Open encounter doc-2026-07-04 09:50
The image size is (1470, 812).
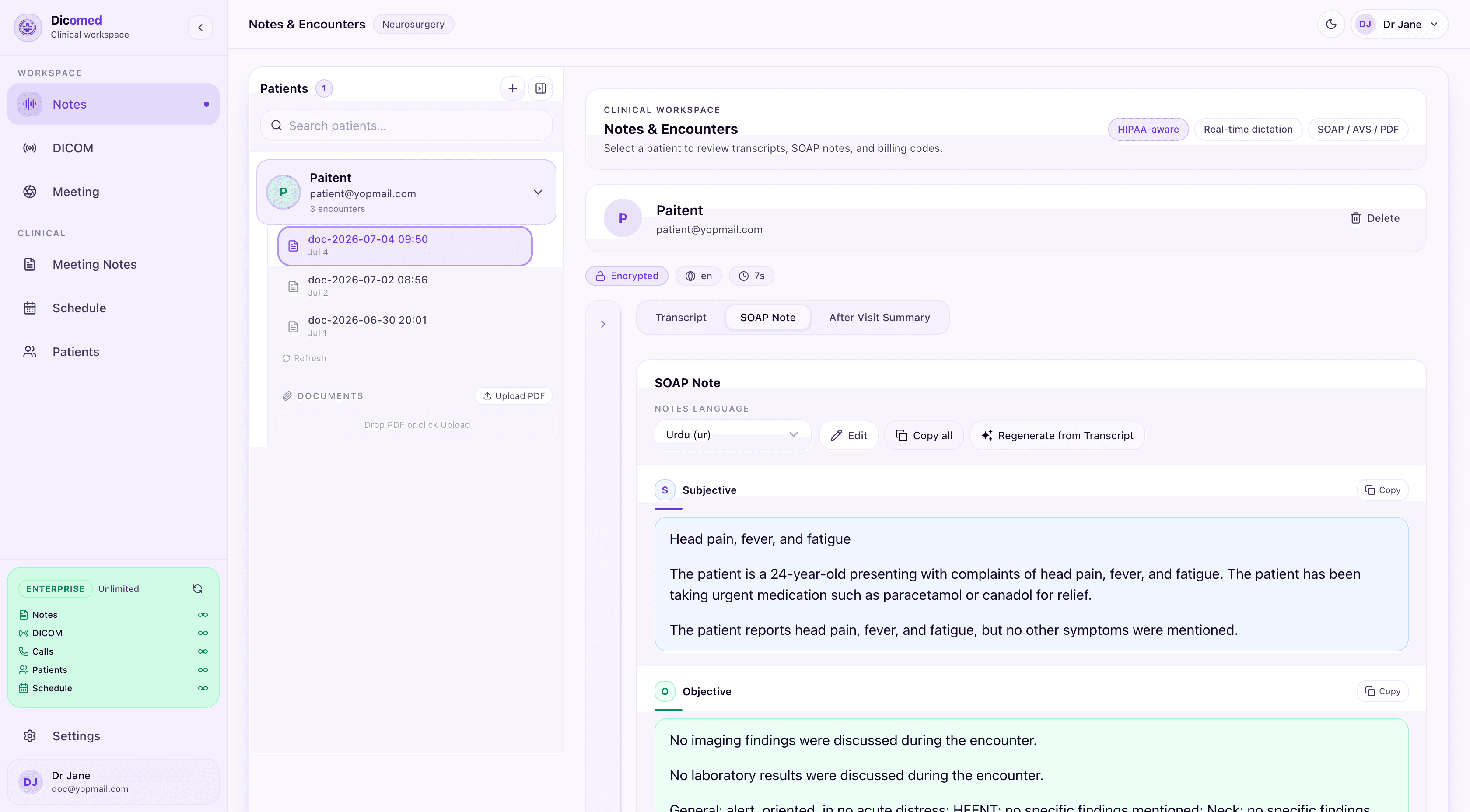tap(405, 246)
